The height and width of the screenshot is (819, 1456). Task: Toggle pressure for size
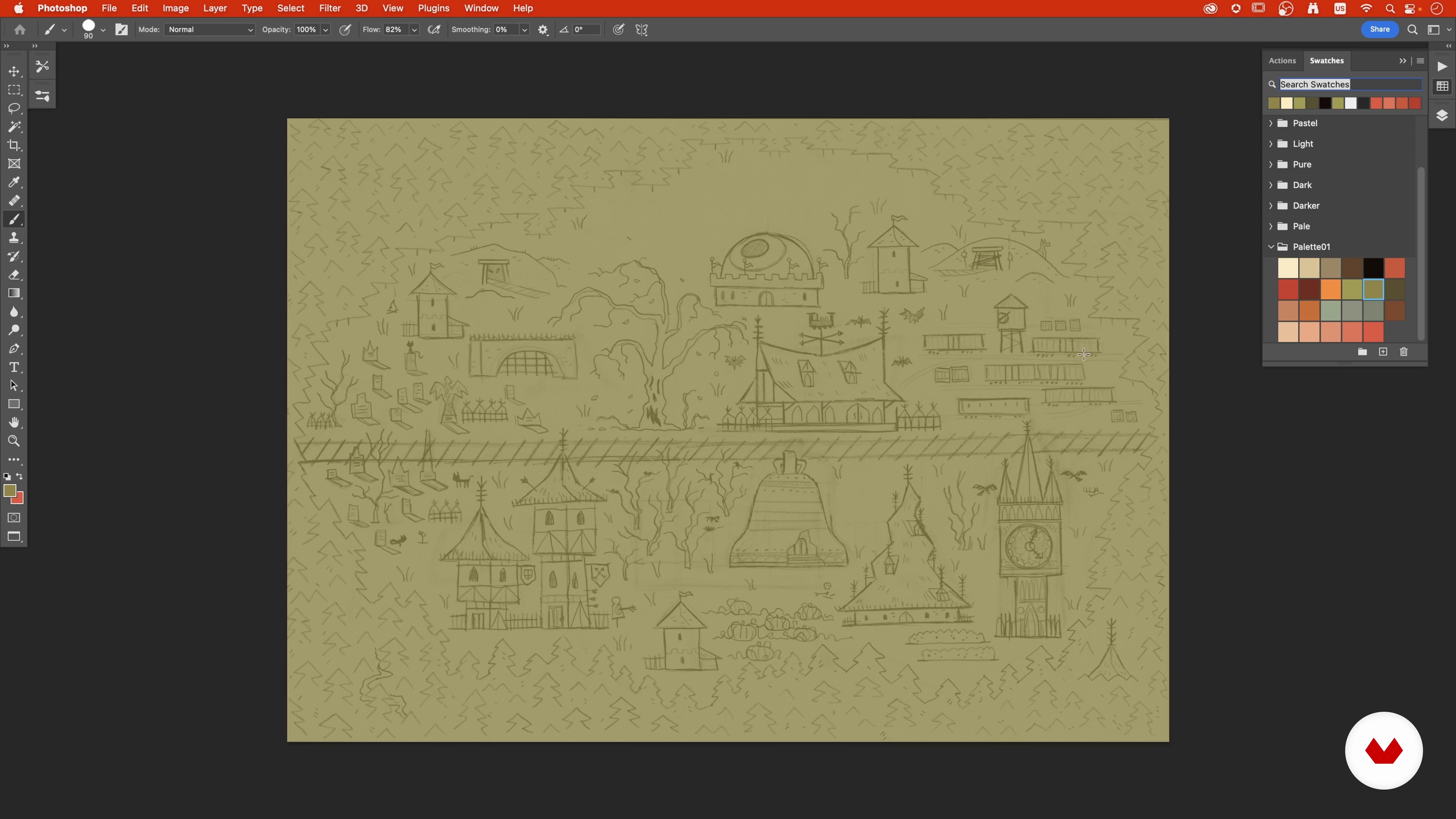[x=618, y=30]
